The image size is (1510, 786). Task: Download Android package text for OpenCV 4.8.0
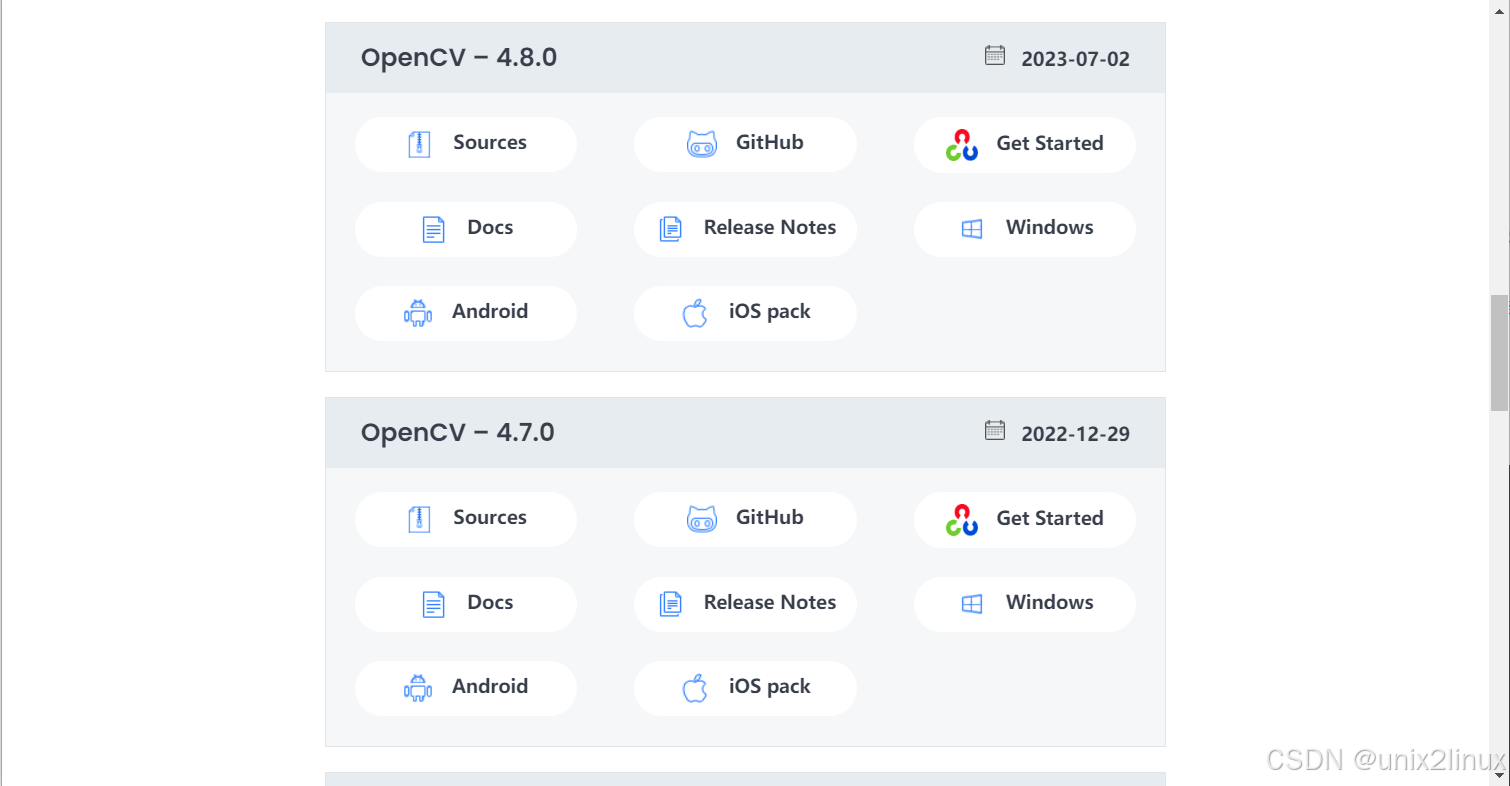pos(490,311)
